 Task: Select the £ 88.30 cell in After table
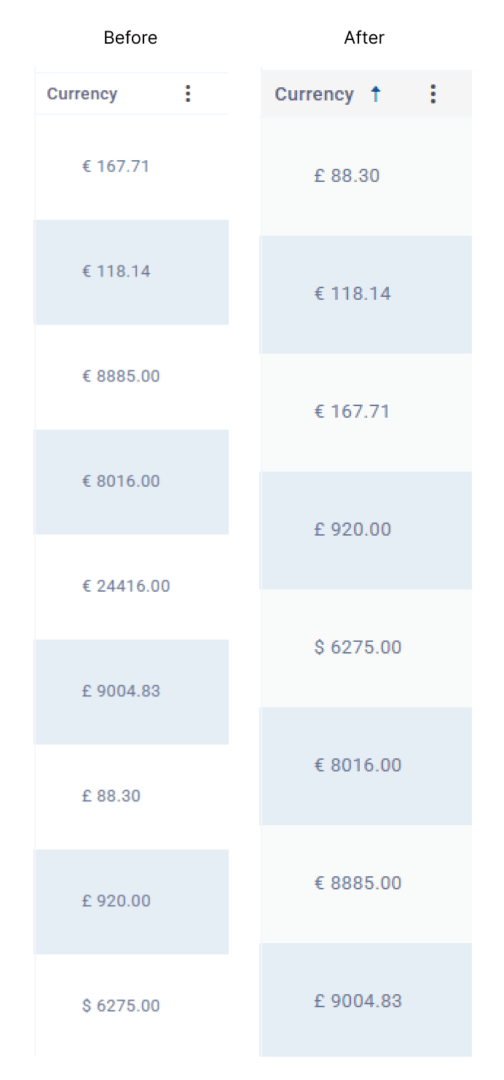coord(346,176)
